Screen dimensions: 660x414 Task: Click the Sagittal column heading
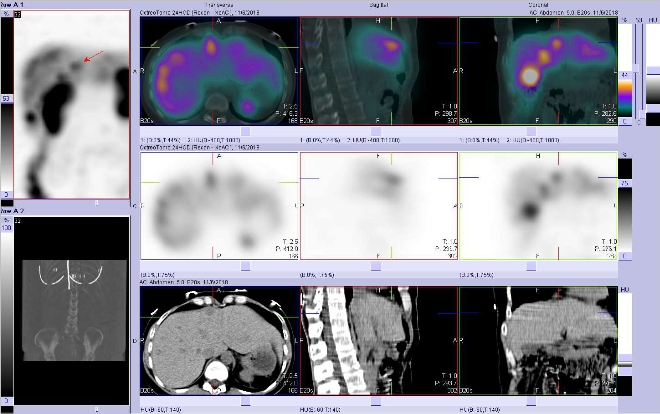[379, 5]
